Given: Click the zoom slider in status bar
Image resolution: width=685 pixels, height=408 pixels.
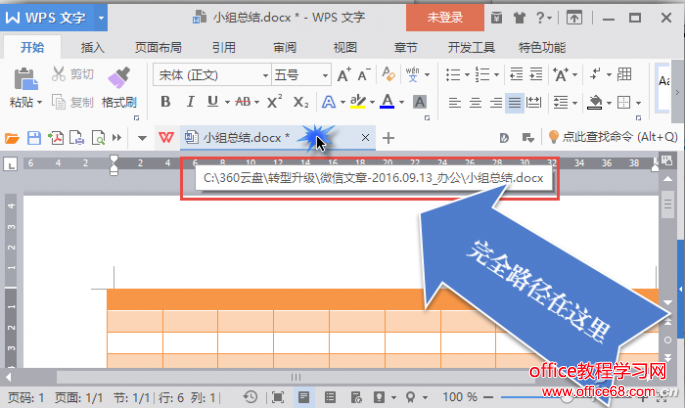Looking at the screenshot, I should [x=567, y=397].
